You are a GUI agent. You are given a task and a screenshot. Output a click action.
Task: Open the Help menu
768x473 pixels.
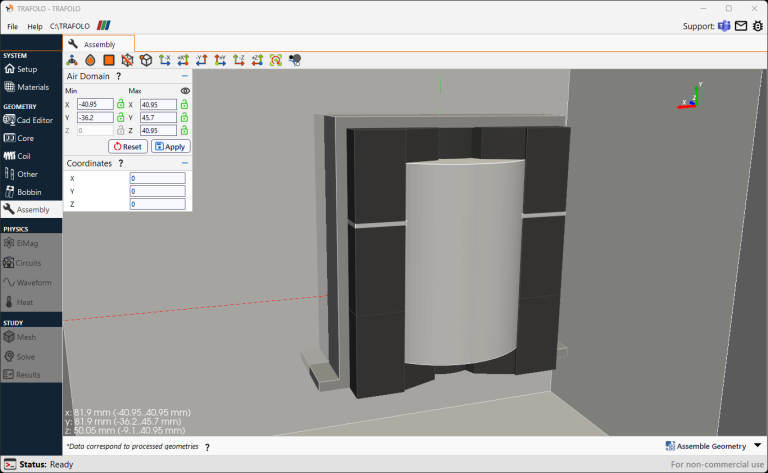(x=35, y=26)
